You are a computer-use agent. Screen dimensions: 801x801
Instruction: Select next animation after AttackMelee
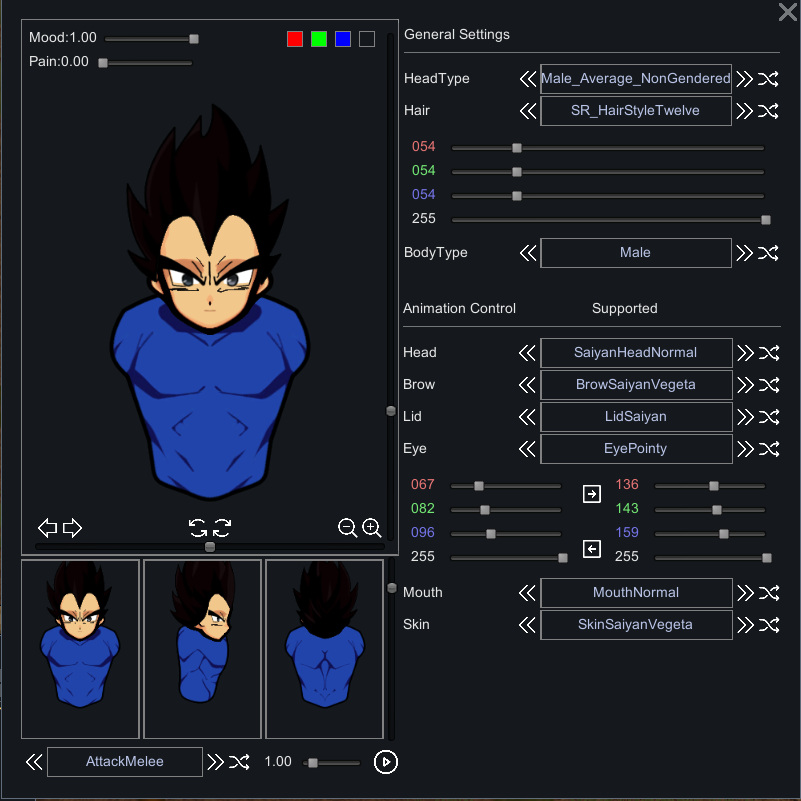pyautogui.click(x=215, y=762)
